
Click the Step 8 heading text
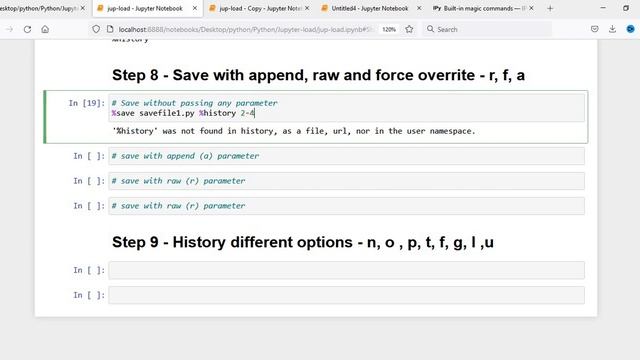click(x=318, y=75)
